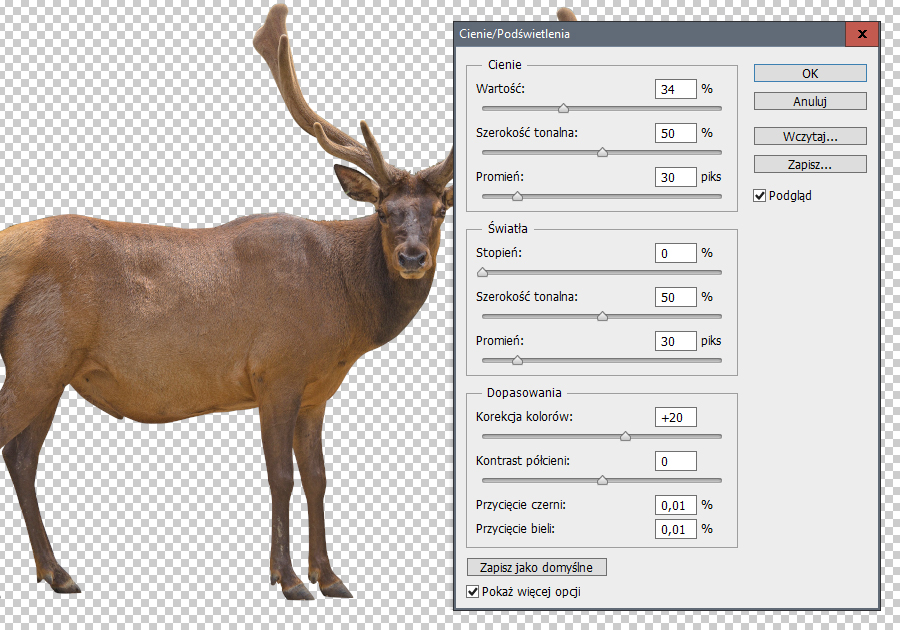The height and width of the screenshot is (630, 900).
Task: Click the Cienie Promień value field
Action: click(x=676, y=177)
